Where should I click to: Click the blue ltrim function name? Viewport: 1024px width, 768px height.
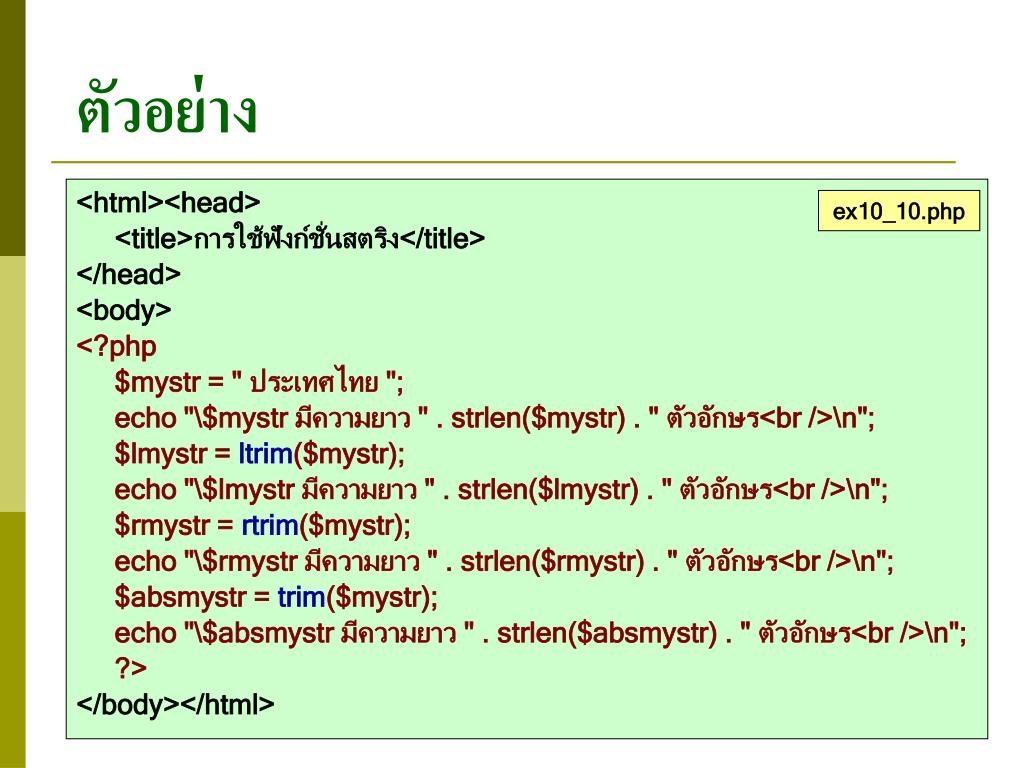266,454
